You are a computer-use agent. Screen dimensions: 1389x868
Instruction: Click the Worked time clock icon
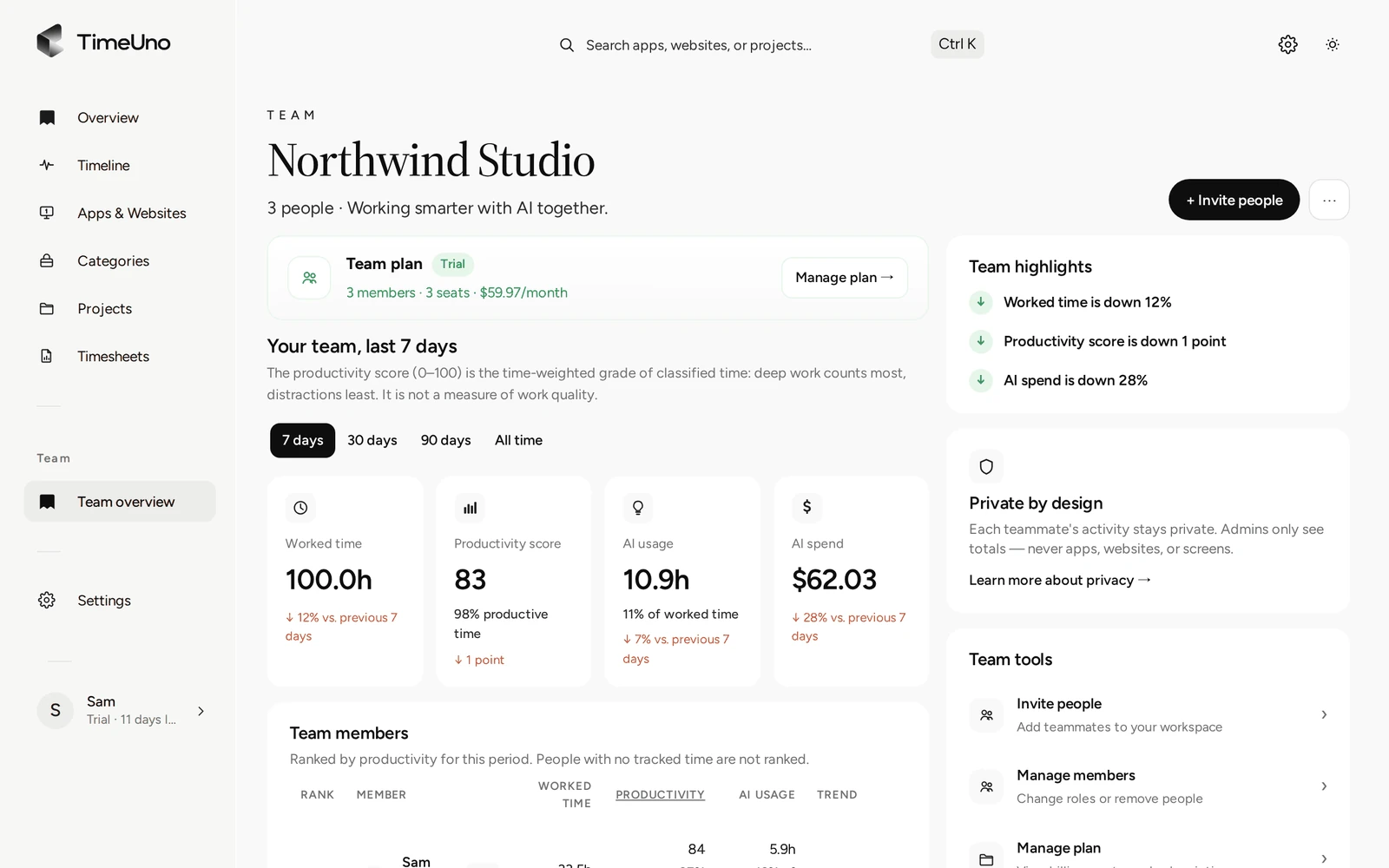tap(300, 508)
